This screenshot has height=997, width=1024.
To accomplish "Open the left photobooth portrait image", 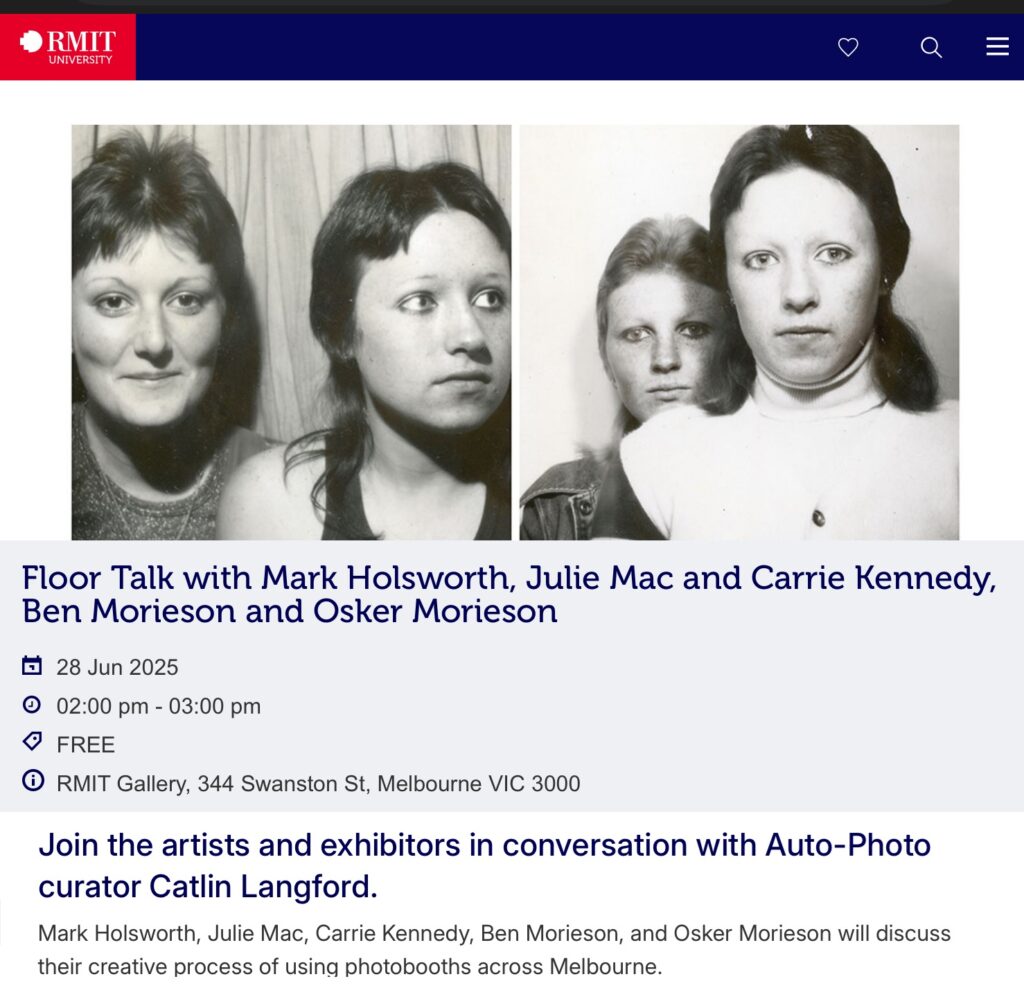I will tap(291, 332).
